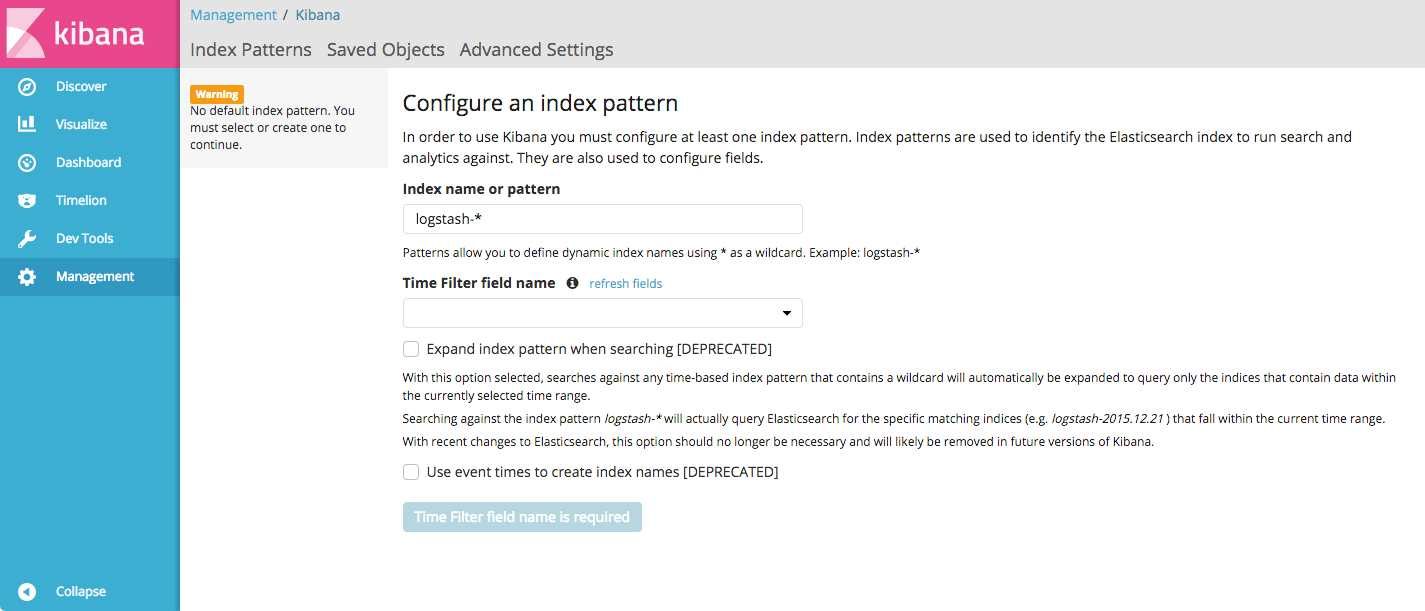This screenshot has width=1425, height=611.
Task: Enable Expand index pattern when searching
Action: [410, 349]
